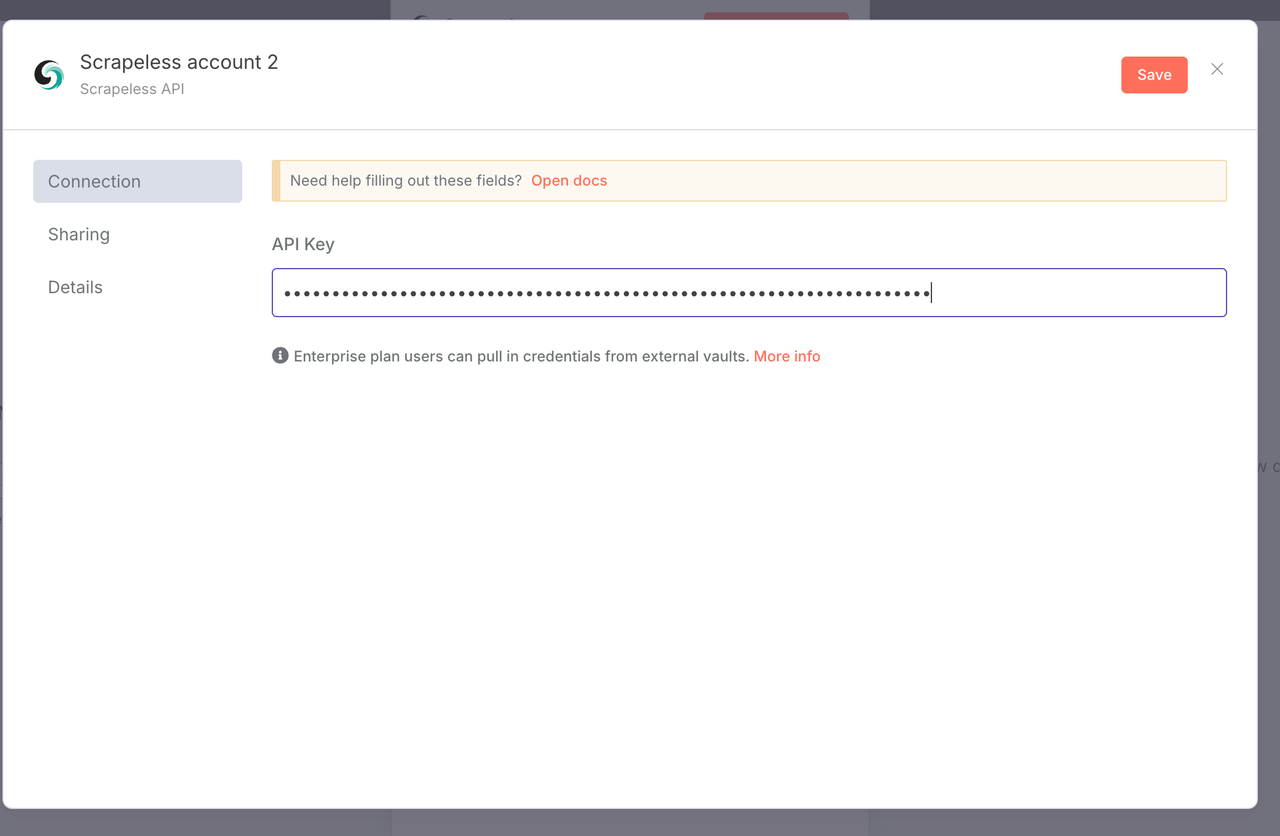Click the 'Scrapeless API' subtitle text
This screenshot has width=1280, height=836.
[132, 89]
